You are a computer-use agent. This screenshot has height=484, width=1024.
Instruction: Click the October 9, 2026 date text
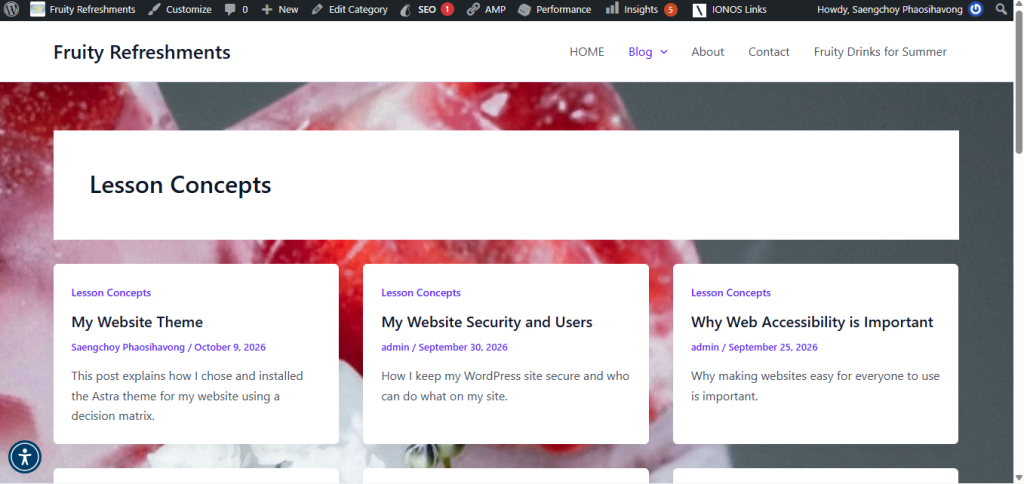230,347
